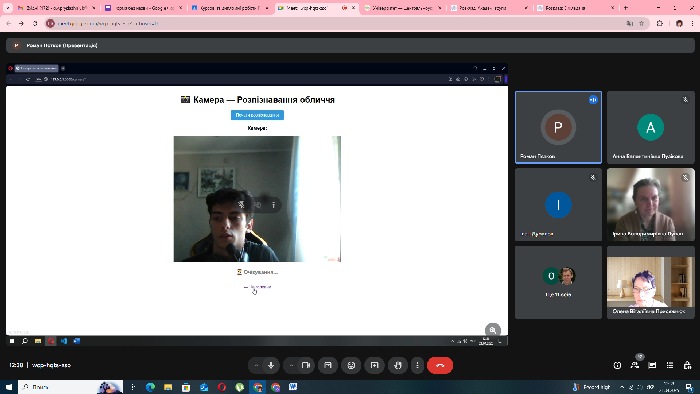Open the activities icon

pyautogui.click(x=670, y=365)
